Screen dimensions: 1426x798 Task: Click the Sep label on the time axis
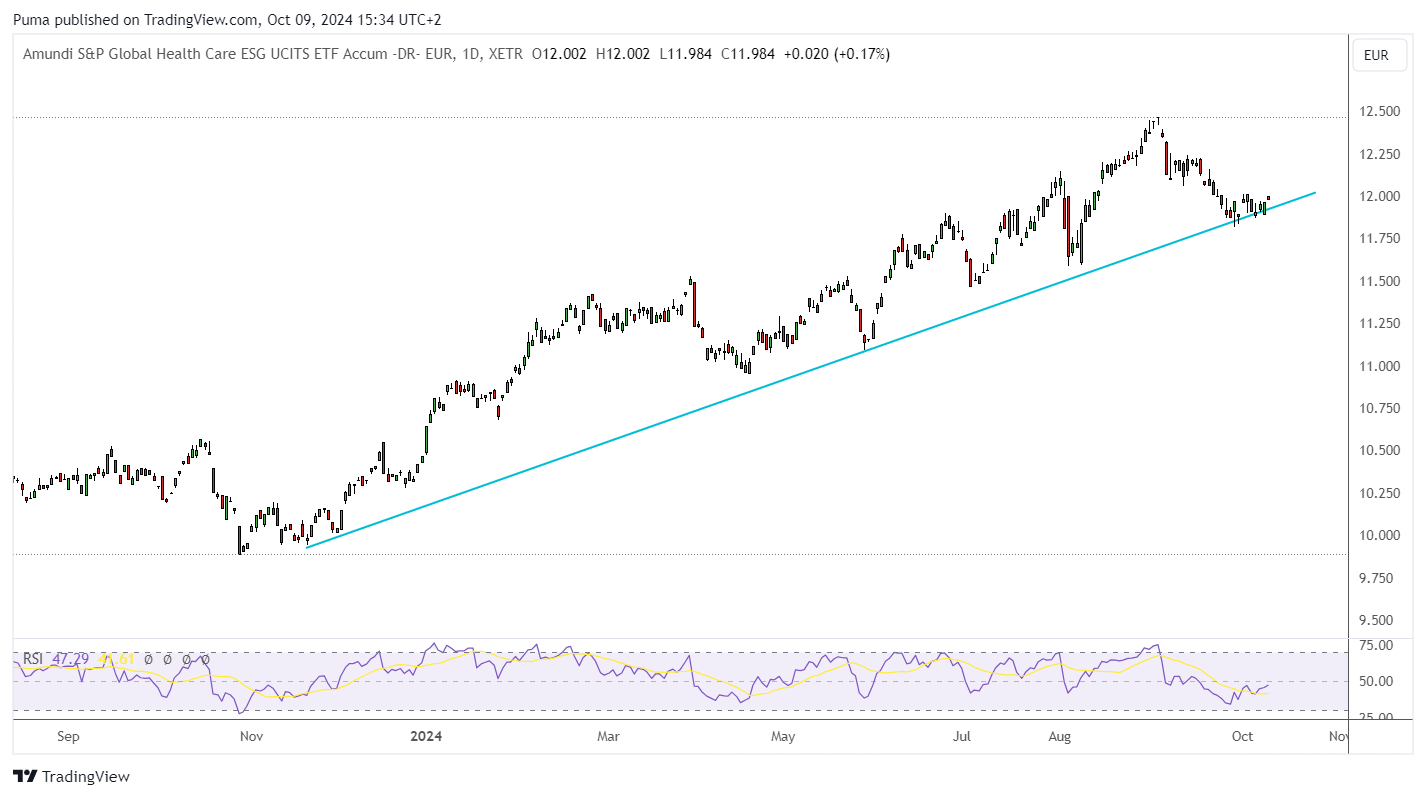click(68, 737)
